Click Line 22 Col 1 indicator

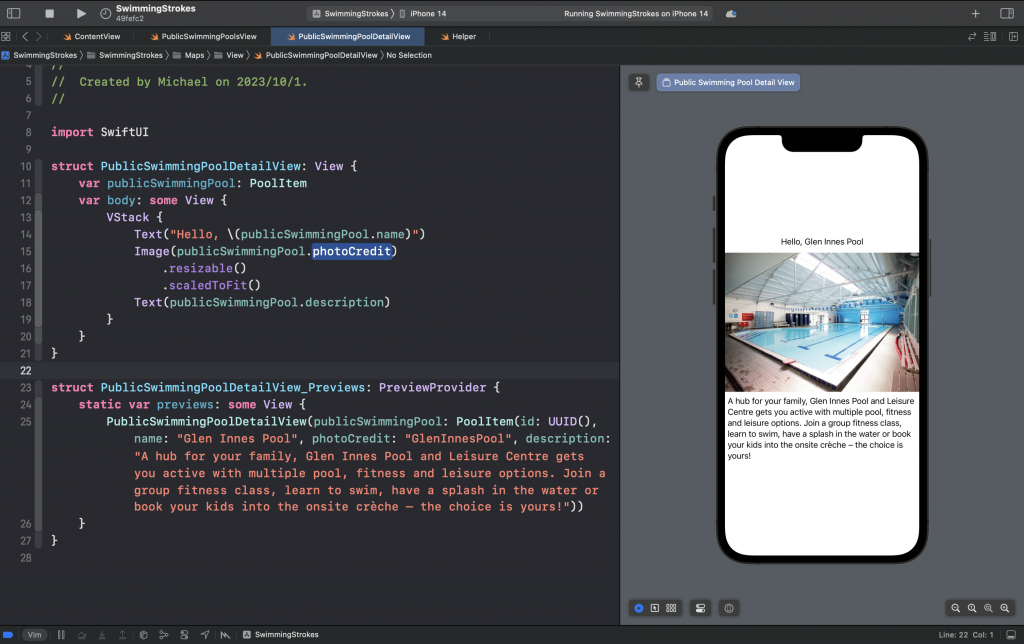pos(966,635)
